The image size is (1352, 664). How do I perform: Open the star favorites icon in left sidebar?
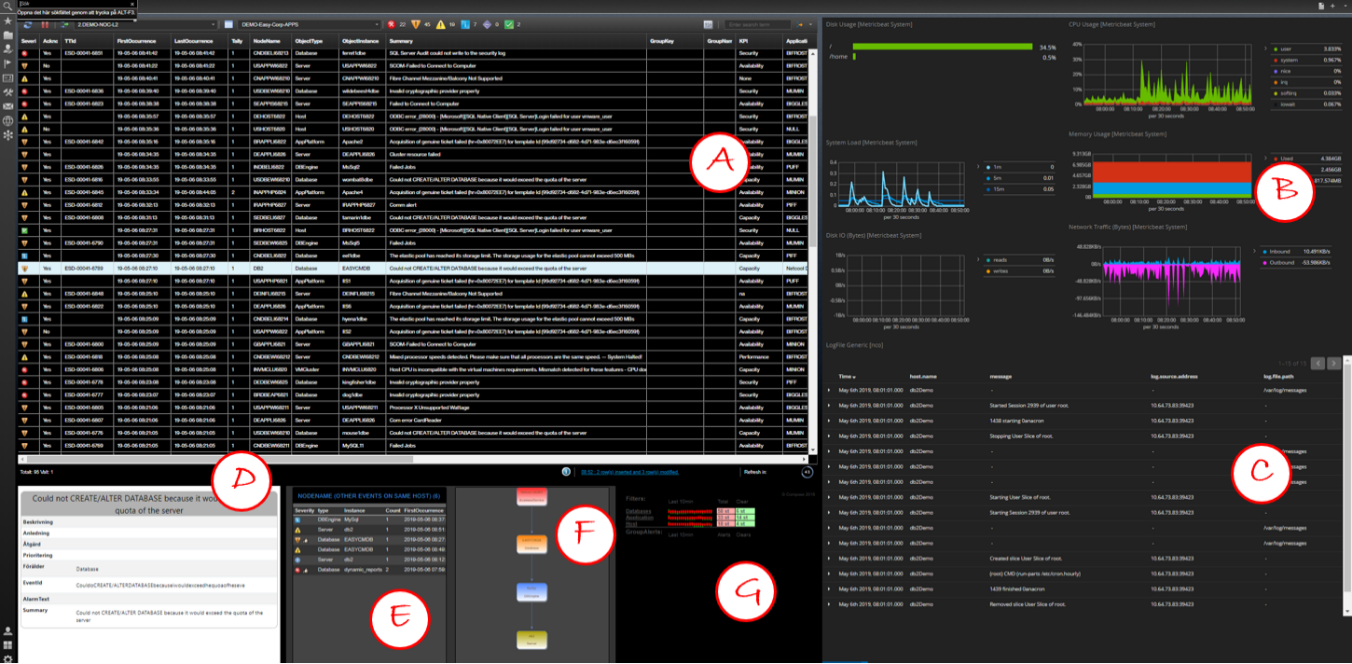tap(8, 20)
